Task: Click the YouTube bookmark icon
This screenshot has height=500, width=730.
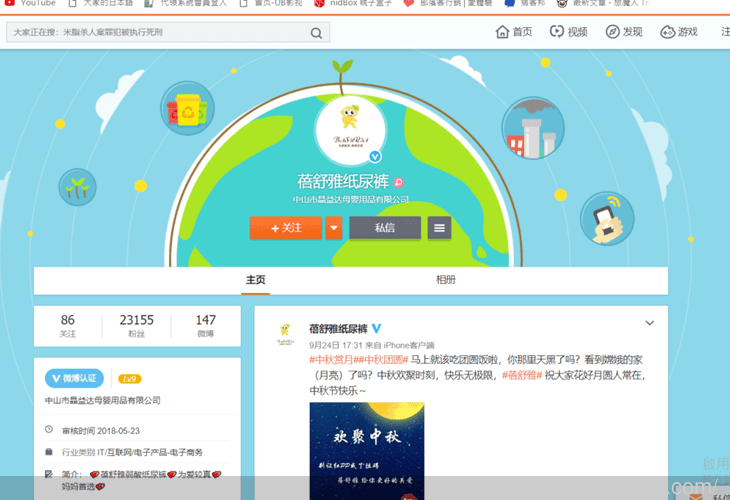Action: tap(10, 3)
